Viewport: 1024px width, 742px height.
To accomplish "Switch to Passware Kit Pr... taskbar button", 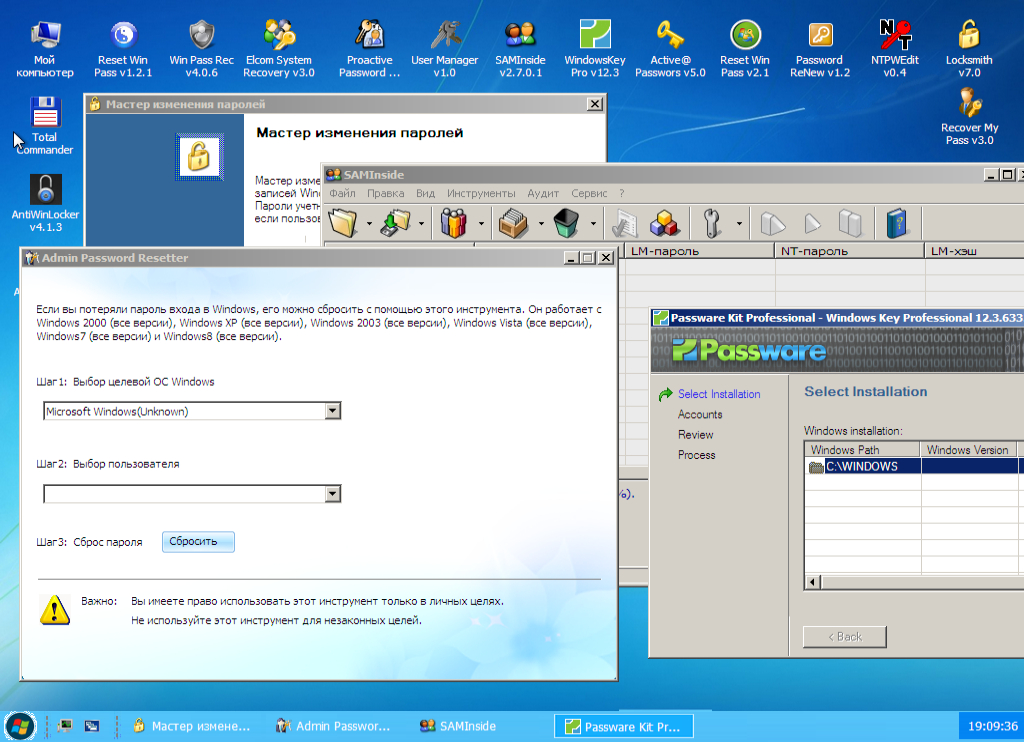I will [624, 726].
